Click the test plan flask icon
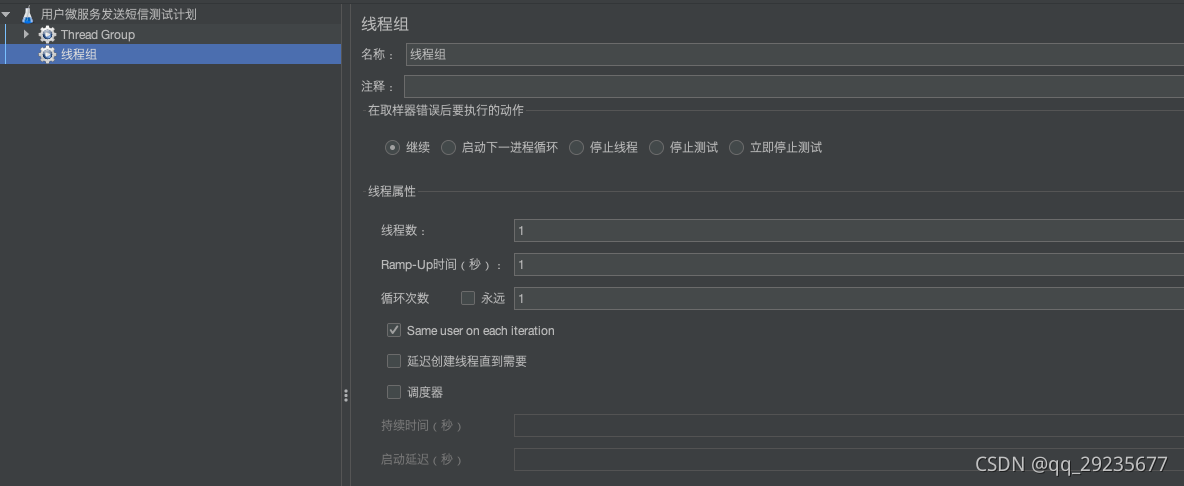 [27, 14]
